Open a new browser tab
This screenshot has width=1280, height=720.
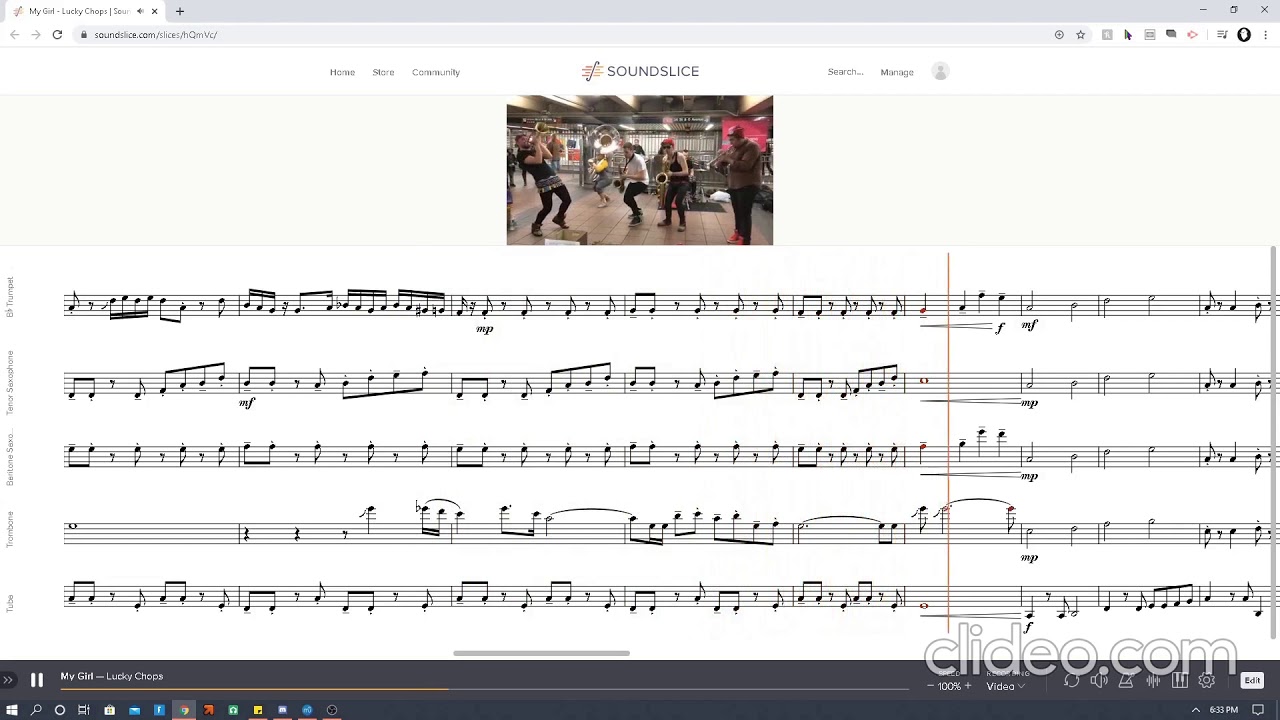point(180,11)
